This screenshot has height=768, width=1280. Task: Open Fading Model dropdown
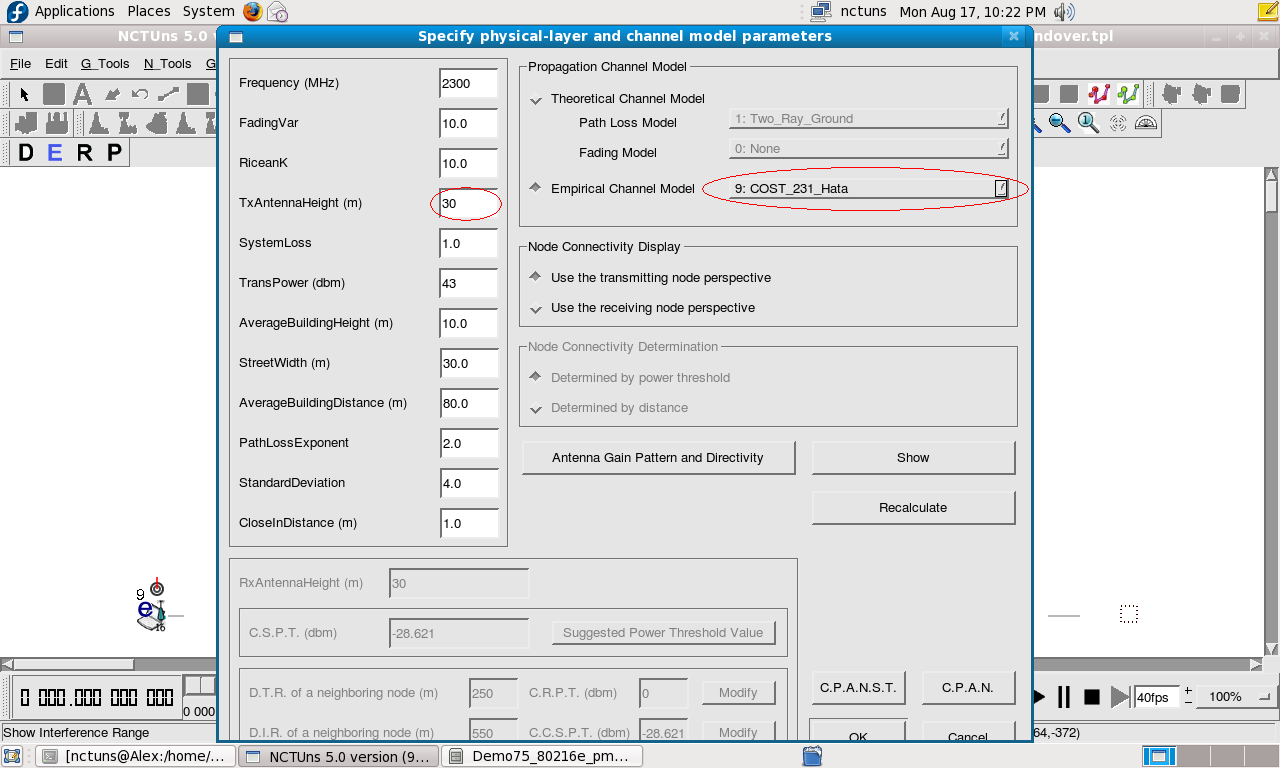(x=869, y=148)
